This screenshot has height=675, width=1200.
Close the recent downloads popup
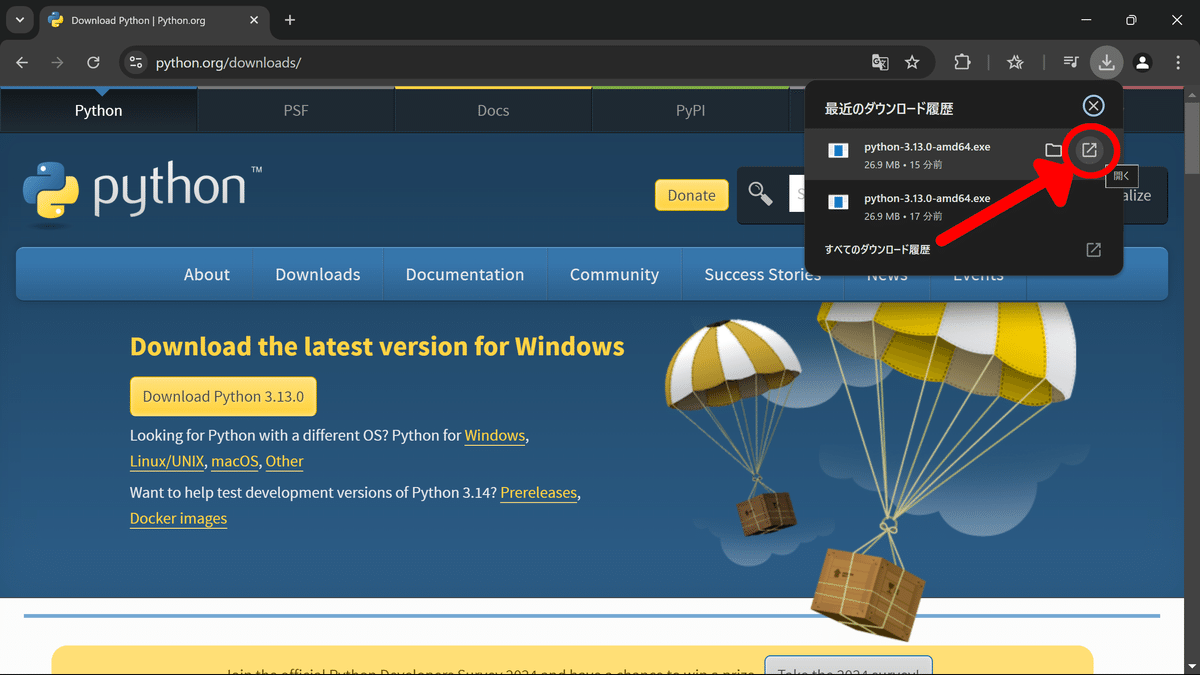point(1094,106)
